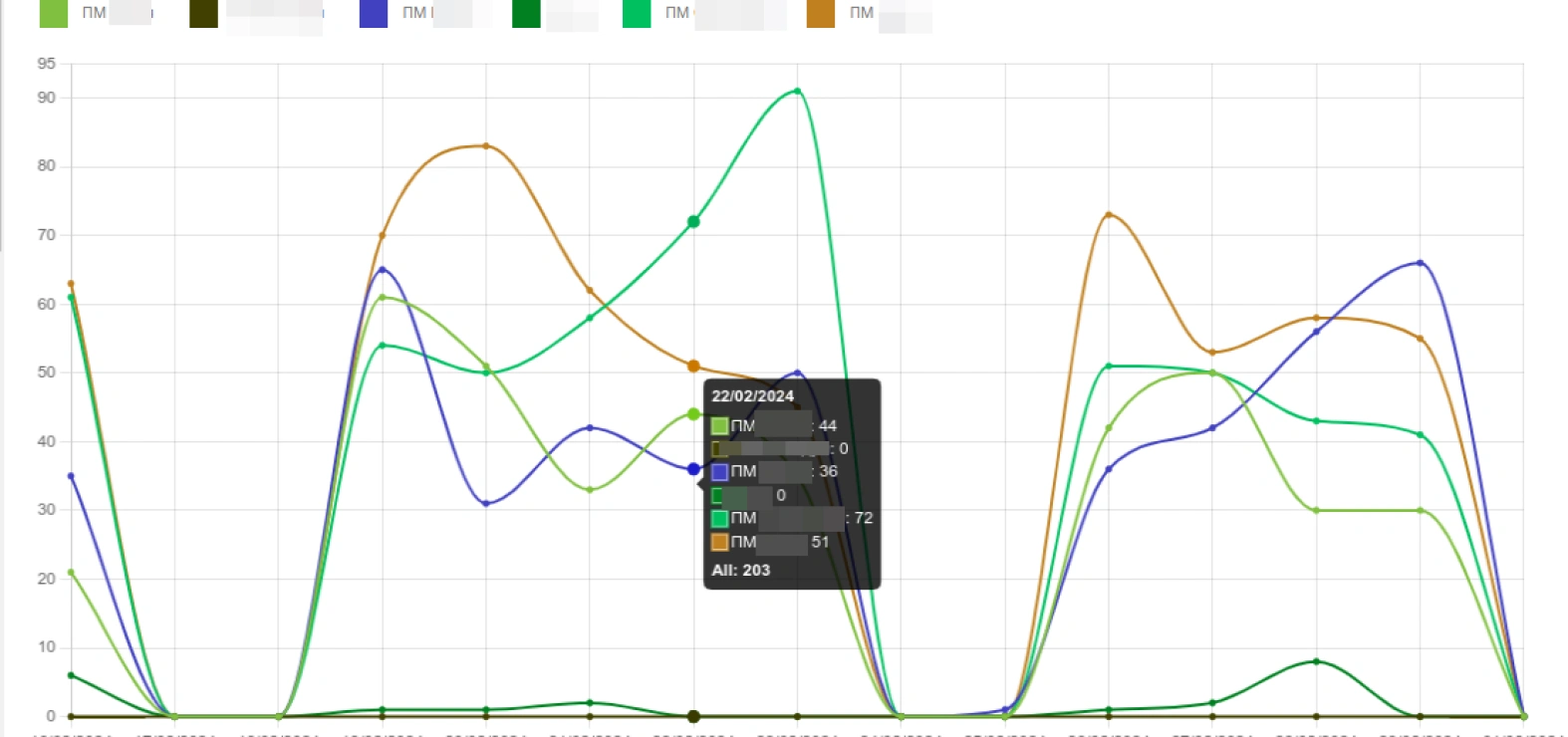Screen dimensions: 1568x737
Task: Click highlighted blue point at 36
Action: (x=693, y=469)
